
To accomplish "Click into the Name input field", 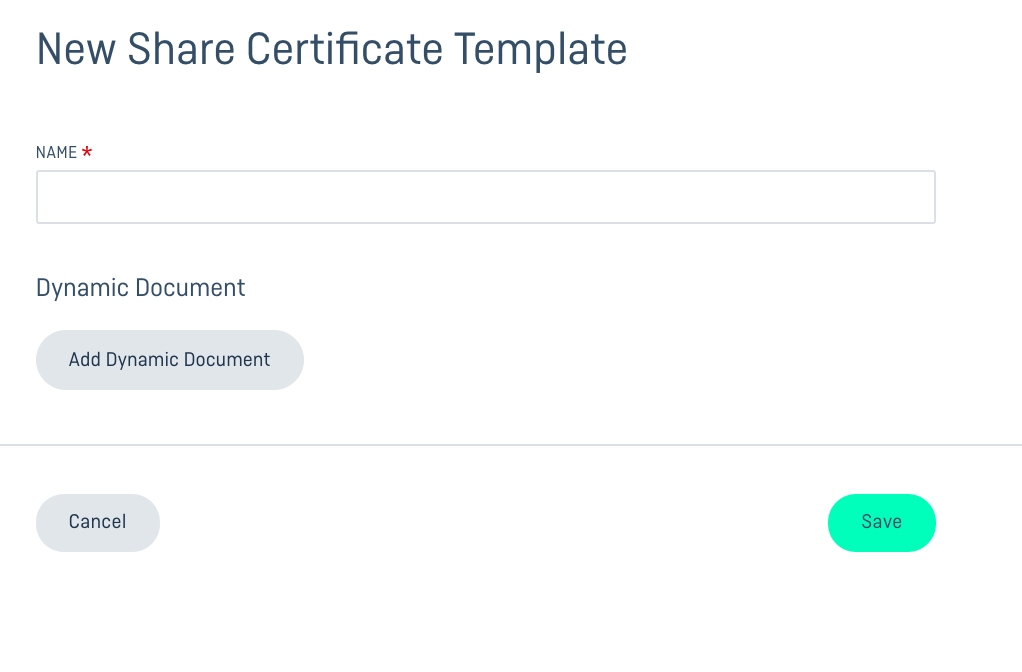I will (486, 197).
